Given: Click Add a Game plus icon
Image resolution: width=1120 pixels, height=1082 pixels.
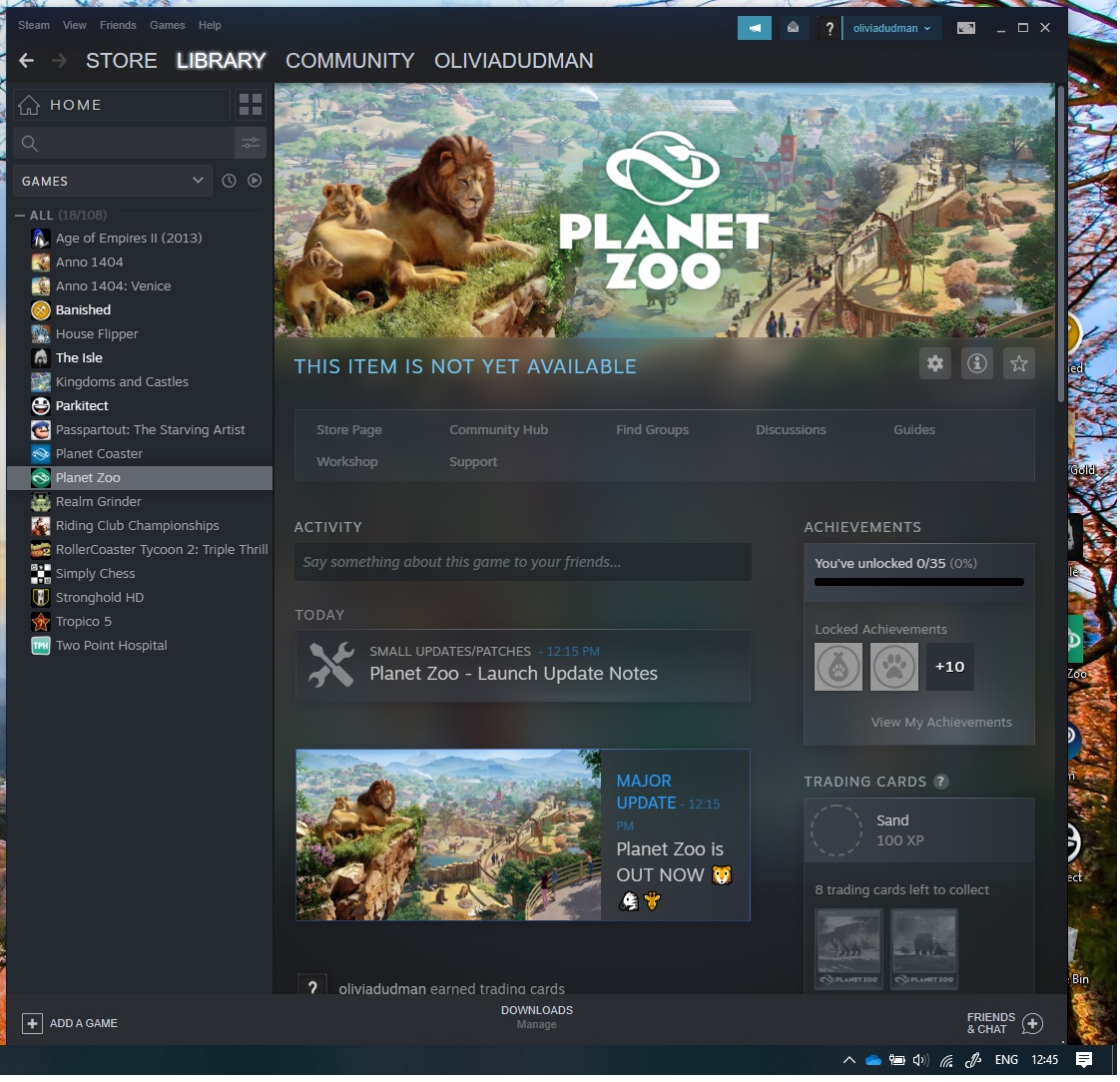Looking at the screenshot, I should click(x=32, y=1023).
